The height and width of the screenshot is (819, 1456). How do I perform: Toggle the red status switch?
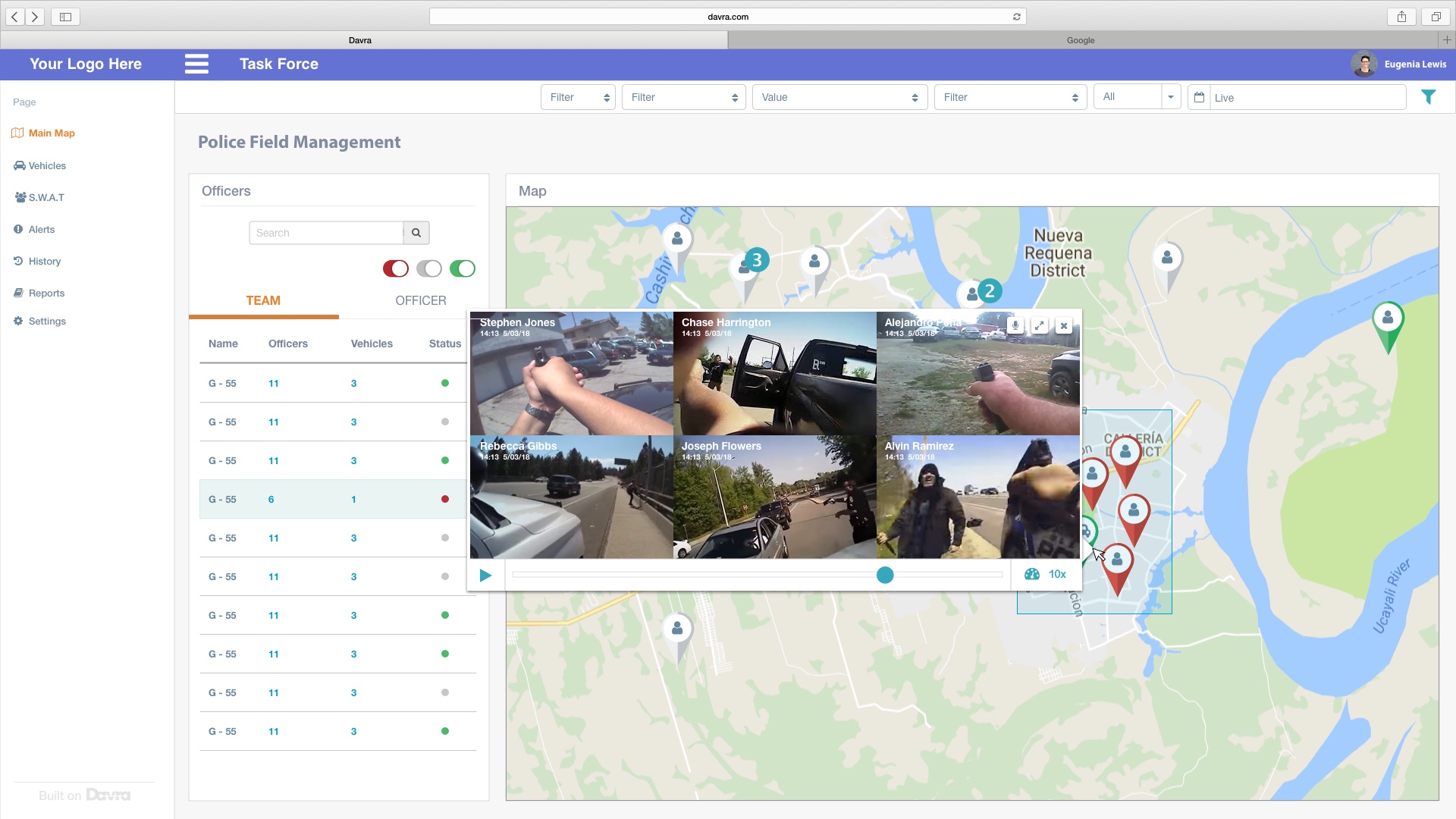tap(396, 268)
